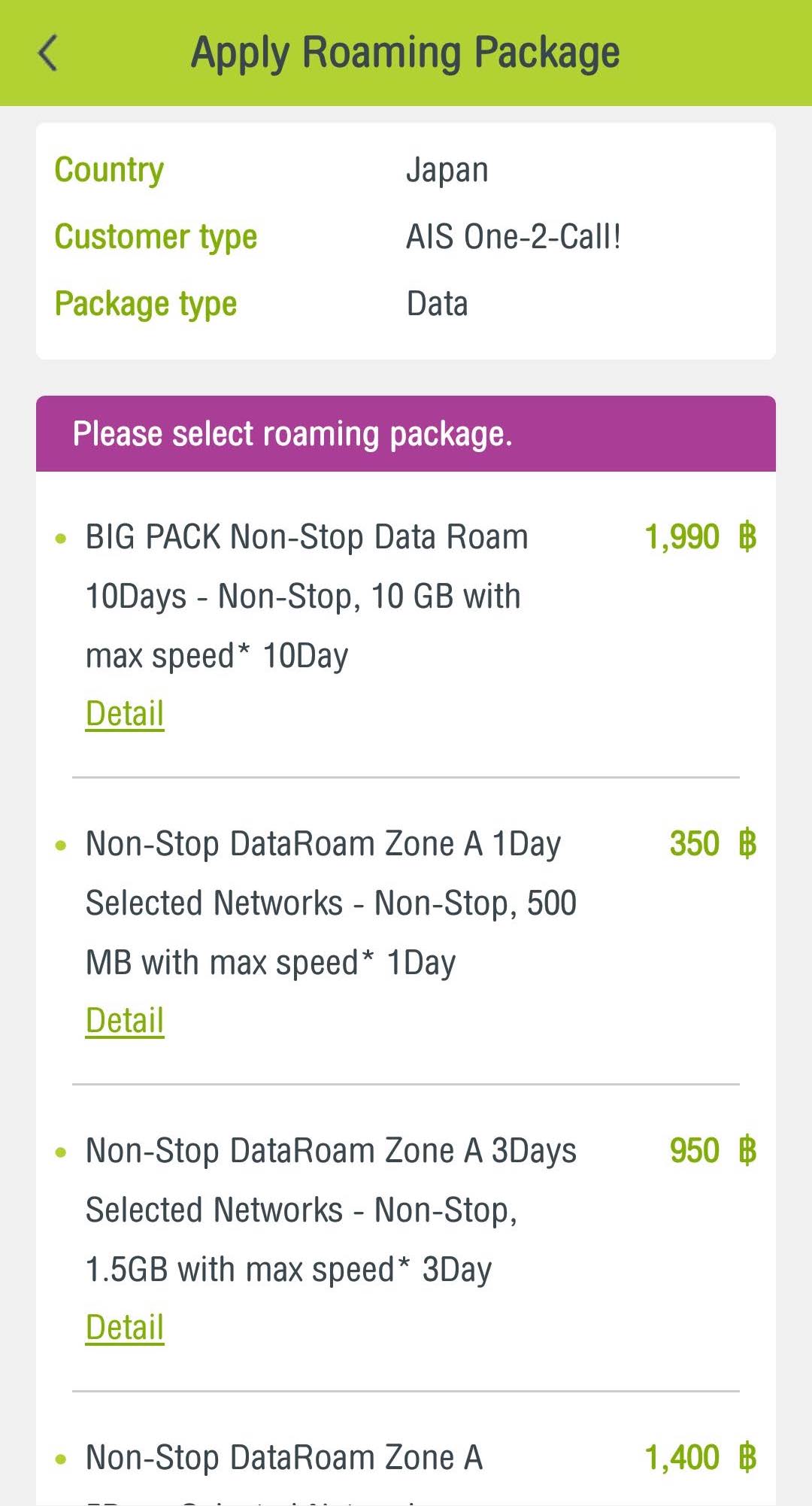
Task: Open Detail link for Zone A 1Day
Action: point(125,1020)
